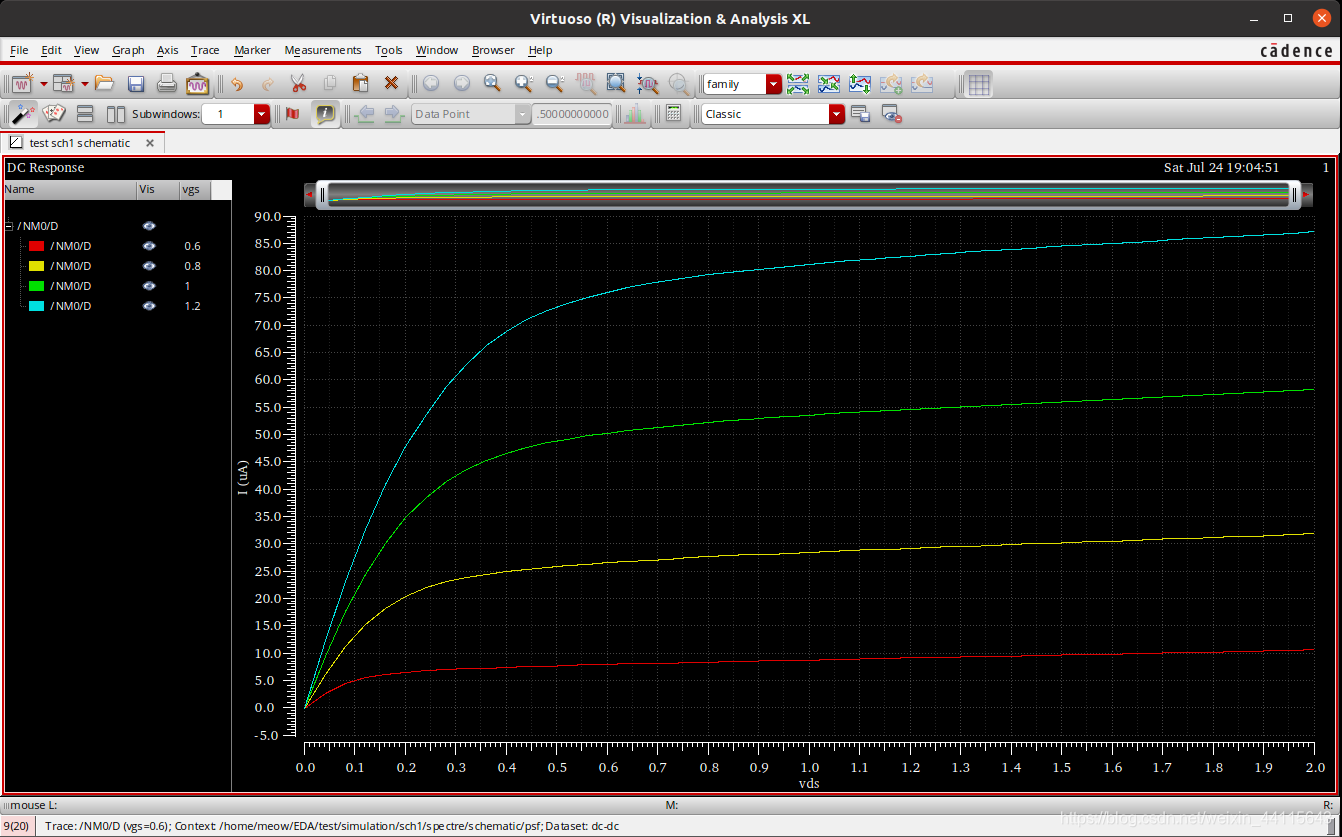Open the Marker menu
This screenshot has height=837, width=1342.
tap(252, 50)
